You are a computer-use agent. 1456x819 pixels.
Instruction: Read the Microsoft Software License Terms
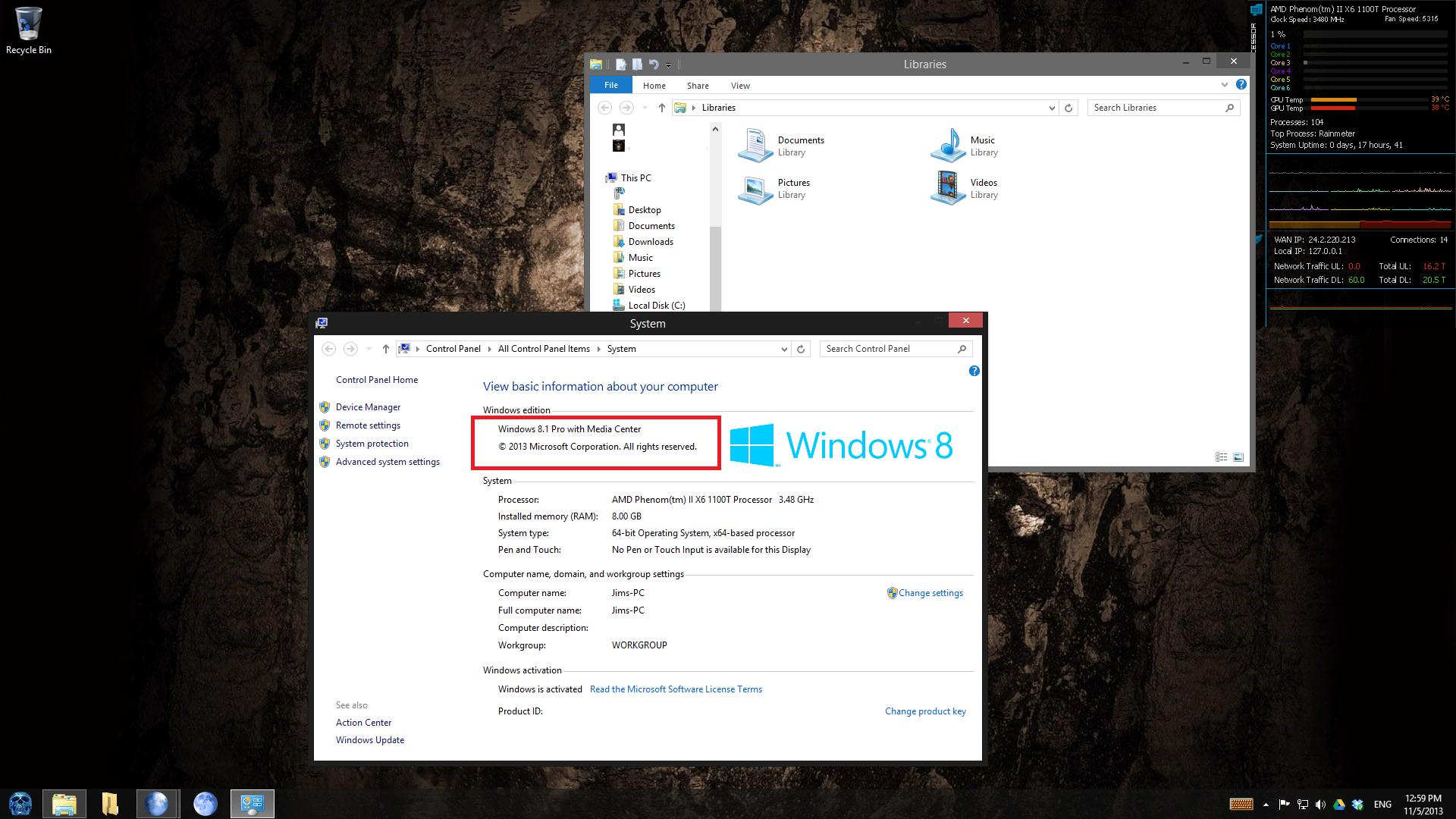point(676,689)
